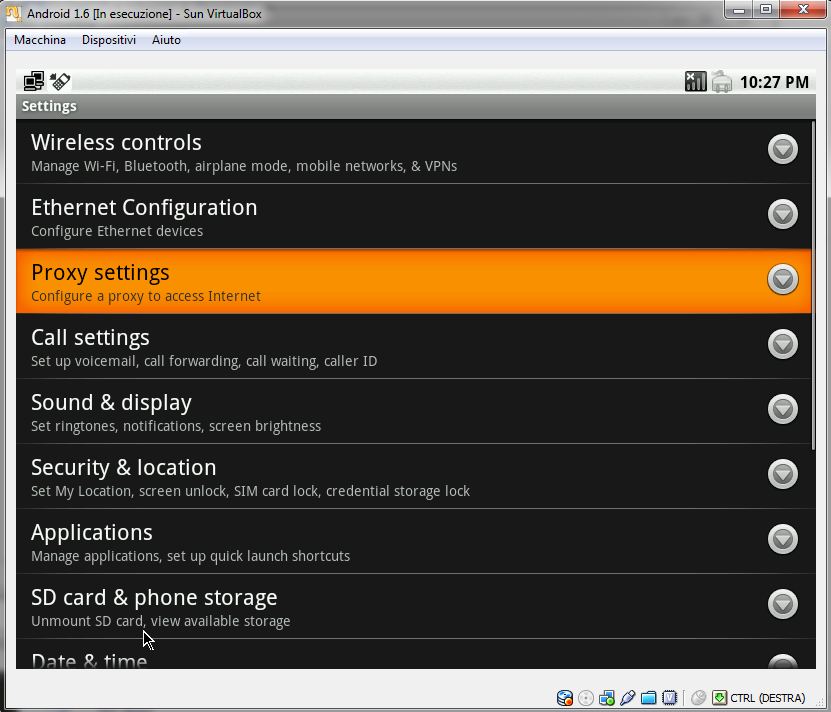Click subtitle starting 'Manage Wi-Fi, Bluetooth'
The height and width of the screenshot is (712, 831).
[244, 166]
